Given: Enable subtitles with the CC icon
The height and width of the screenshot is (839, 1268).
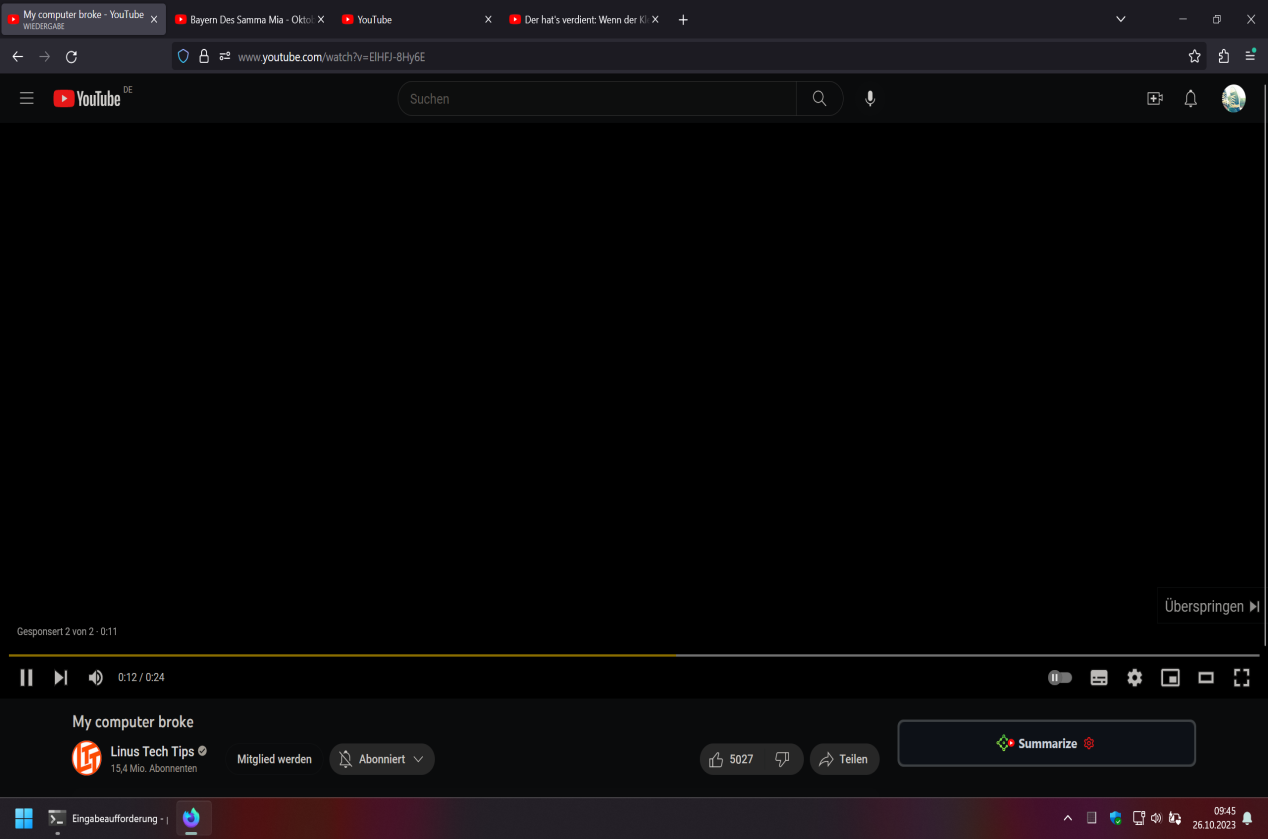Looking at the screenshot, I should [1098, 677].
